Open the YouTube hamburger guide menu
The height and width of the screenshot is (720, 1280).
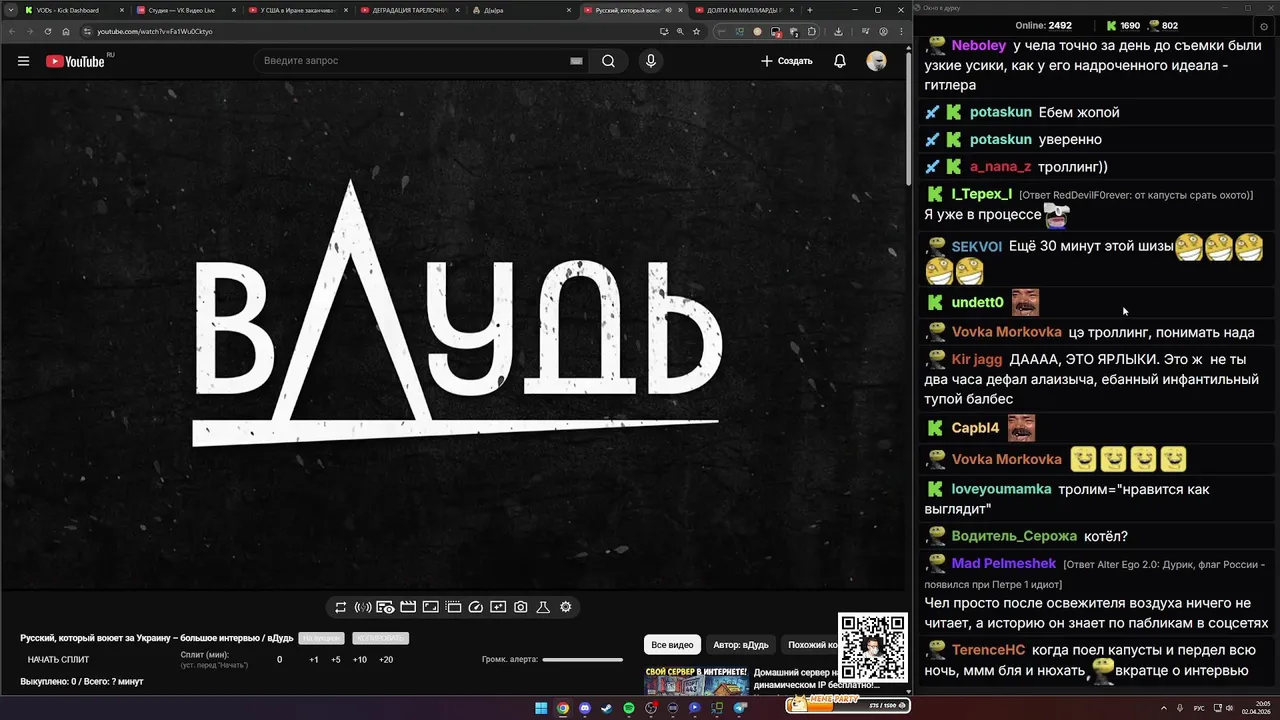[x=23, y=61]
